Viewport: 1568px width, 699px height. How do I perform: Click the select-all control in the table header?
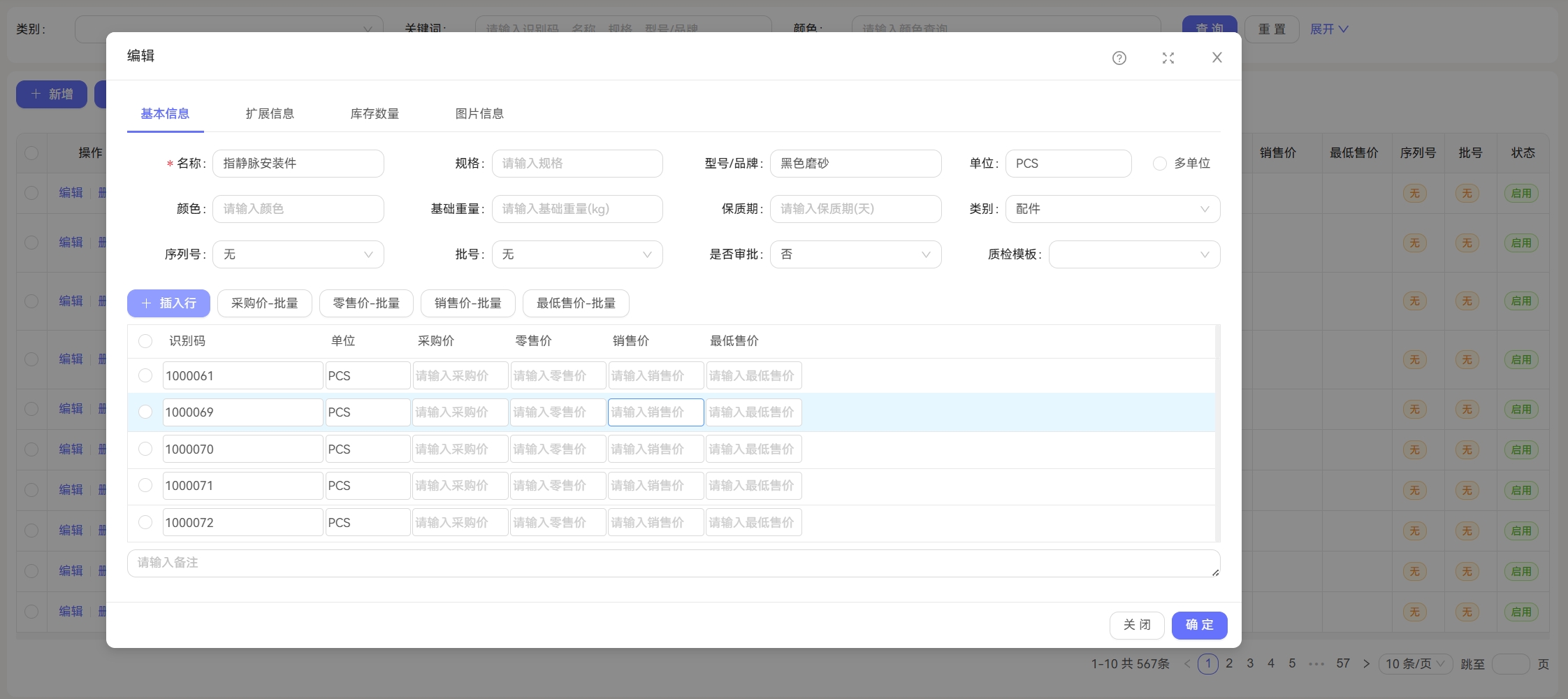coord(145,340)
